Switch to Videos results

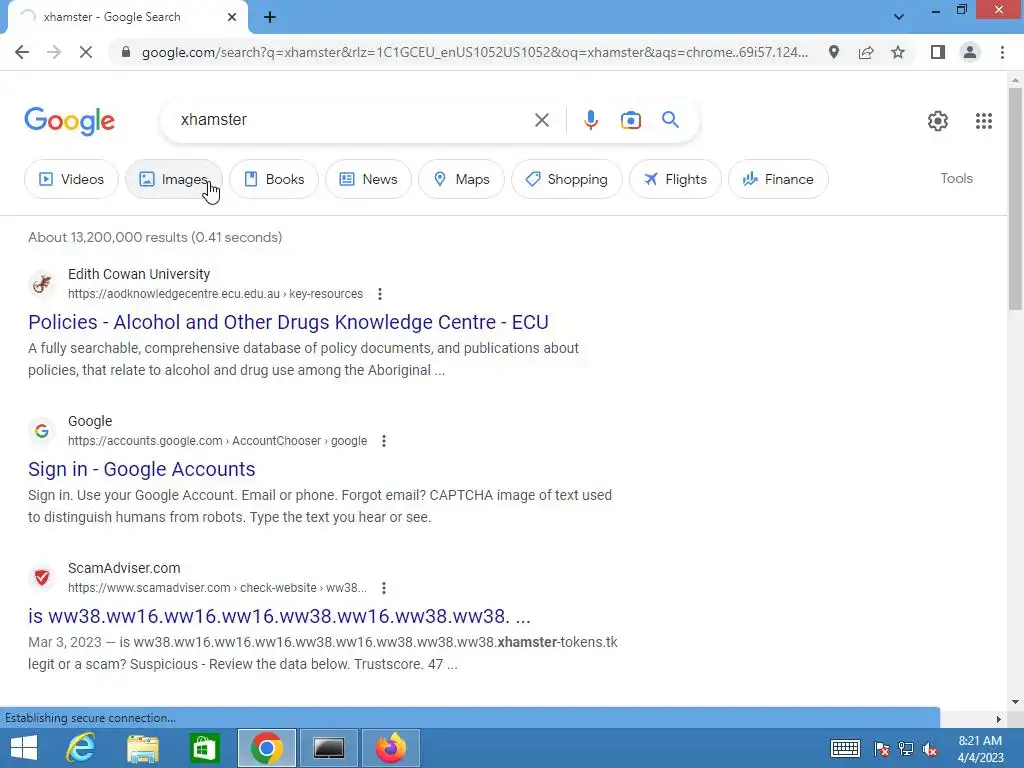click(71, 179)
